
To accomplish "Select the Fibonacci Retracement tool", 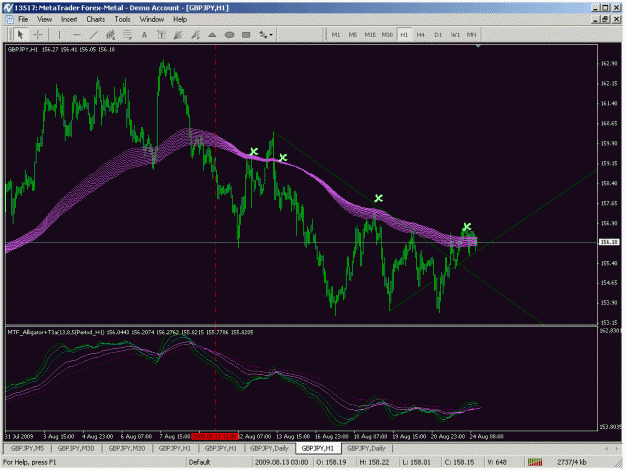I will (127, 35).
